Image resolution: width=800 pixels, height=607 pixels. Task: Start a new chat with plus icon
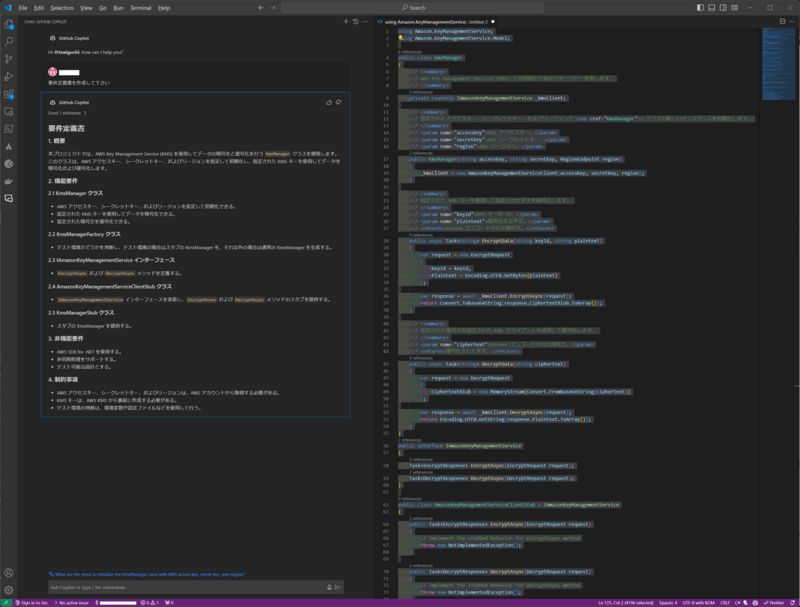click(x=346, y=21)
